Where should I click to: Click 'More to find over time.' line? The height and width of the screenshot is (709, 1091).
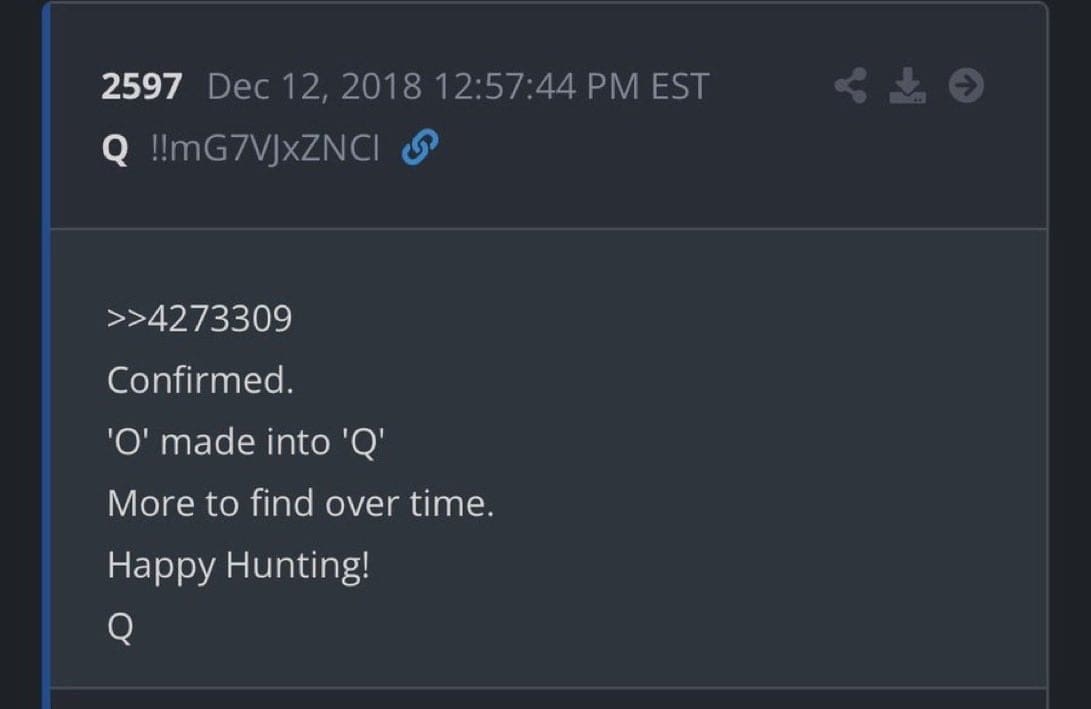point(300,504)
